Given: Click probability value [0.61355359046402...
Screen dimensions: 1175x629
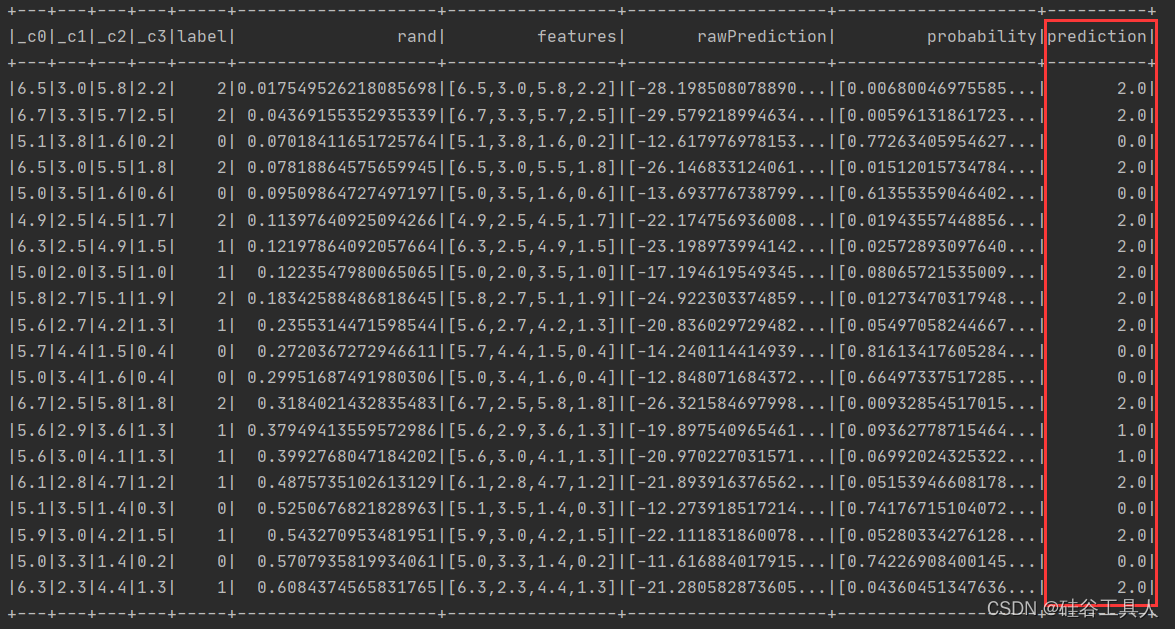Looking at the screenshot, I should [937, 194].
